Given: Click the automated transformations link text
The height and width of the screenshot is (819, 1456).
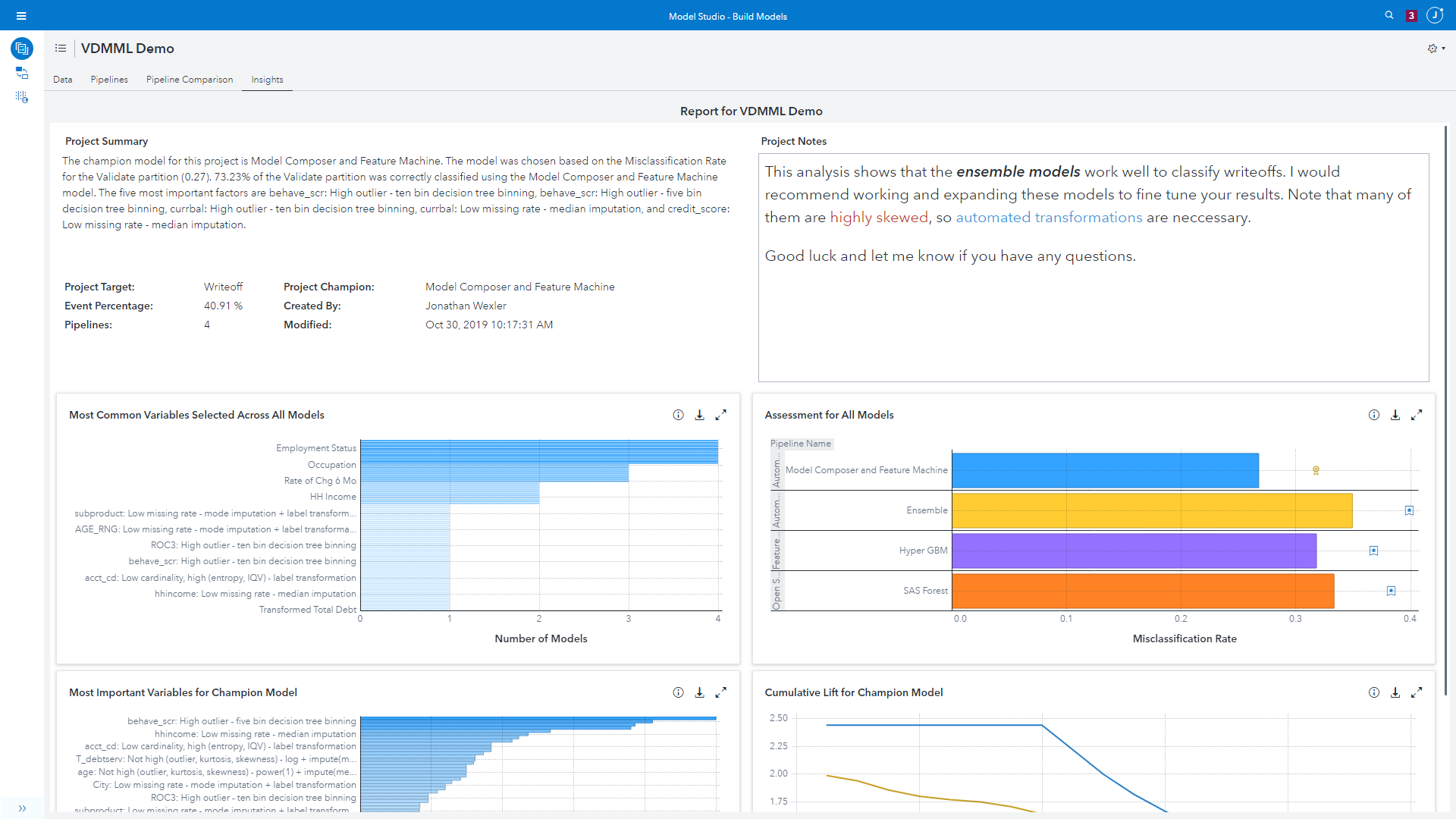Looking at the screenshot, I should pyautogui.click(x=1049, y=218).
